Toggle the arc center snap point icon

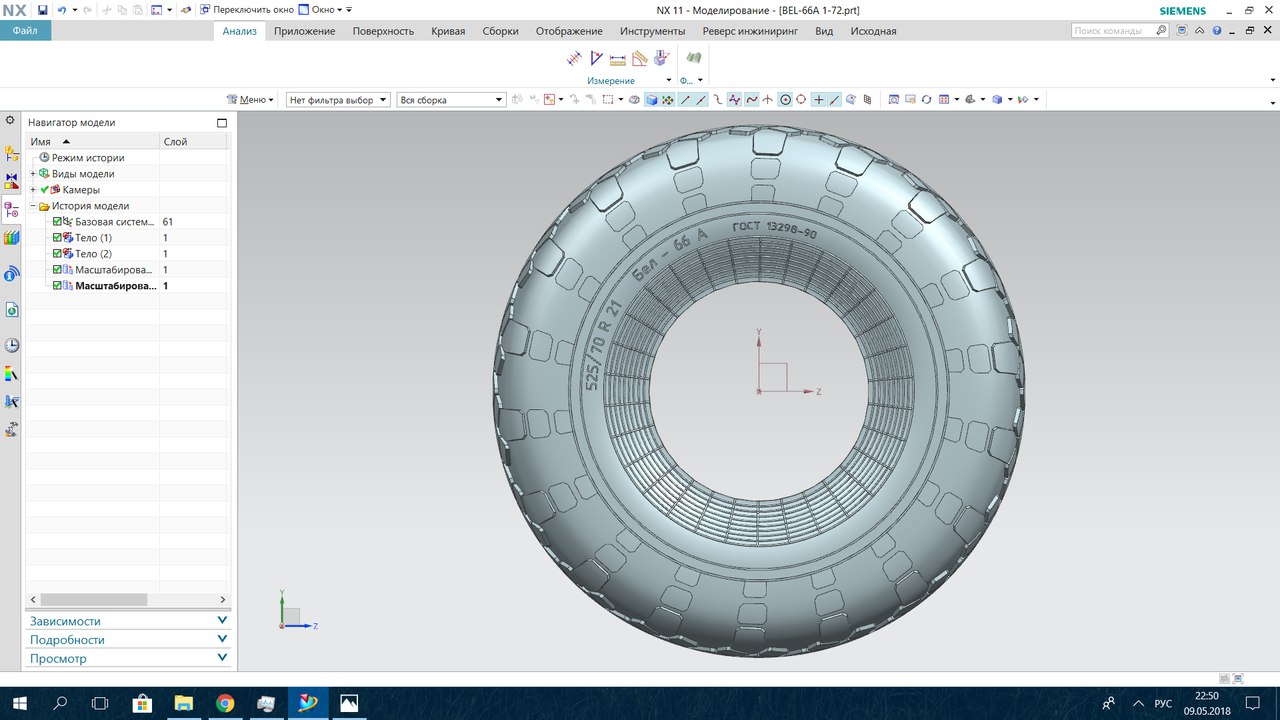(x=785, y=100)
